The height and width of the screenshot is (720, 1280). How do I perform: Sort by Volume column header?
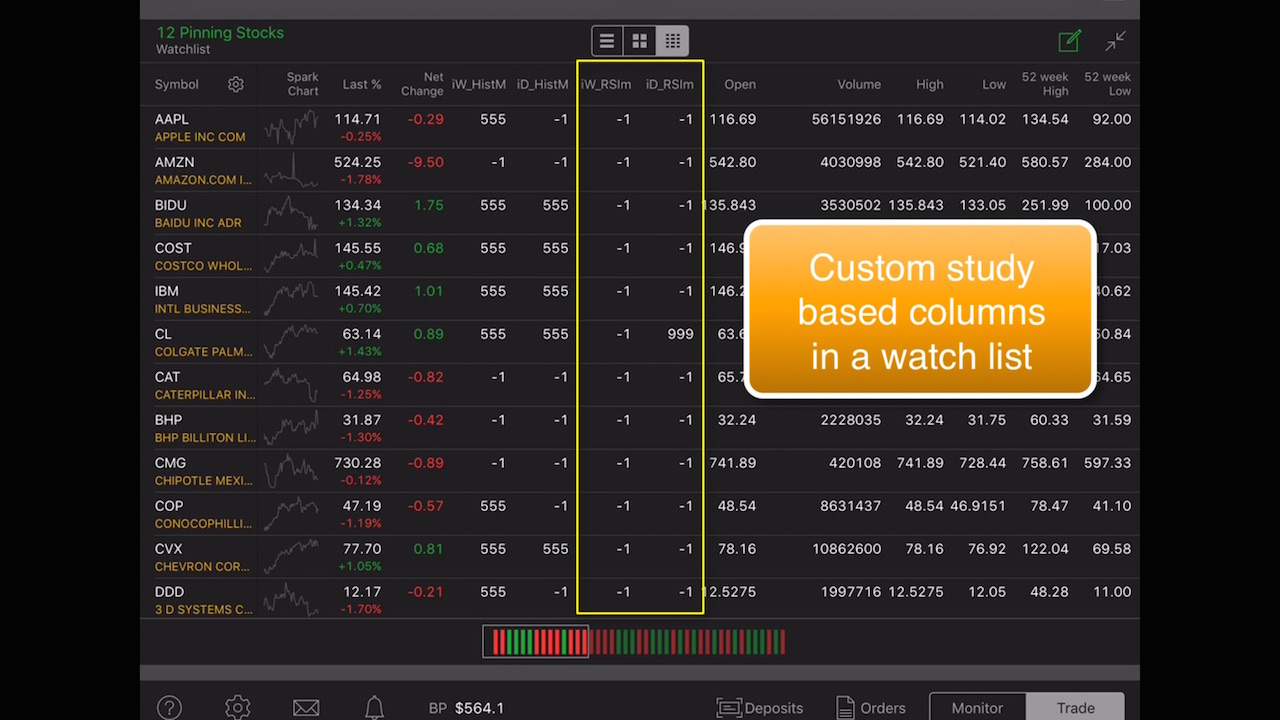[859, 85]
